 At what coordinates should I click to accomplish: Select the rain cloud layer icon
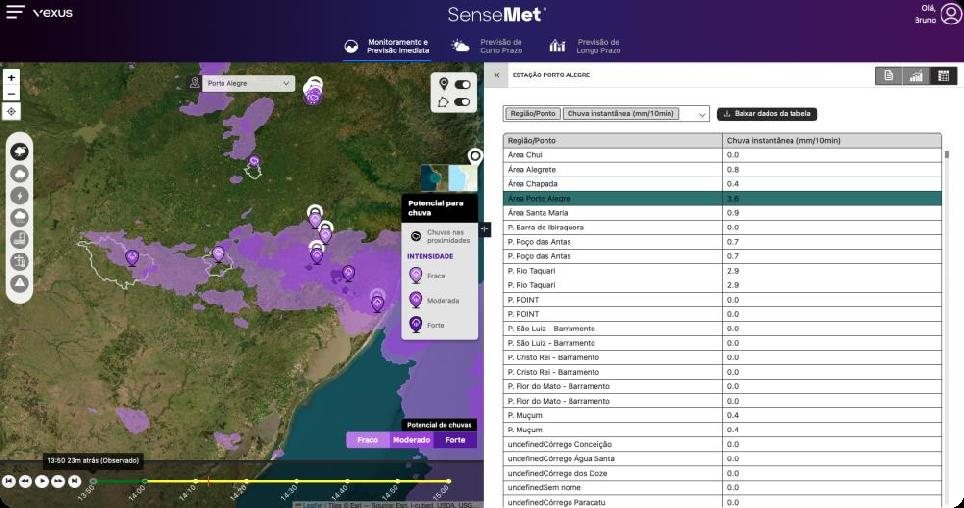click(20, 218)
